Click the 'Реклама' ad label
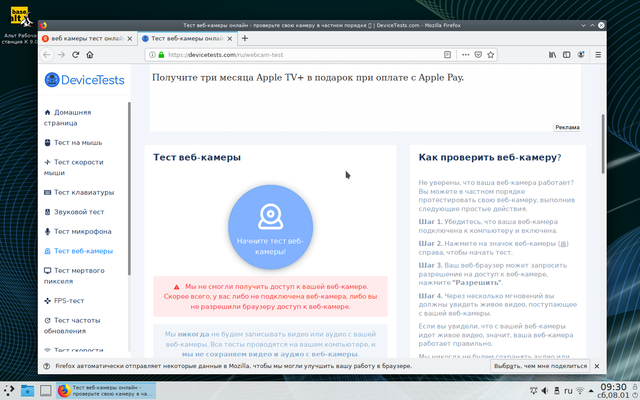 pyautogui.click(x=567, y=127)
